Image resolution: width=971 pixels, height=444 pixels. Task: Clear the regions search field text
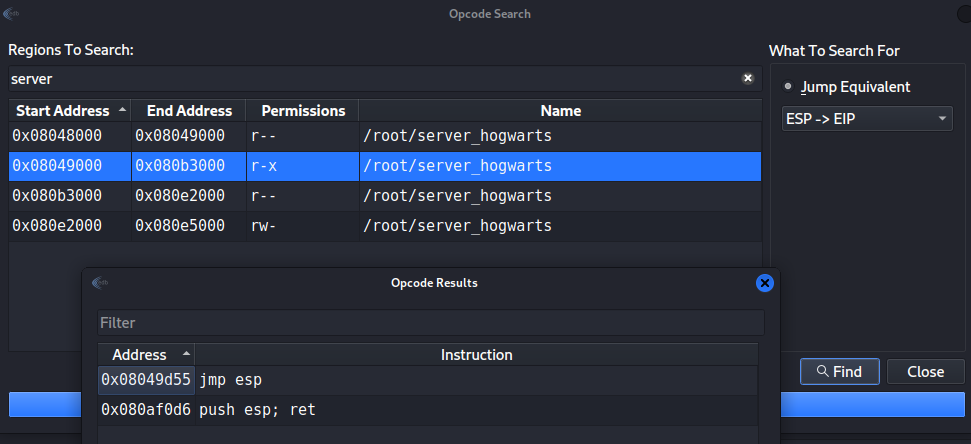747,78
